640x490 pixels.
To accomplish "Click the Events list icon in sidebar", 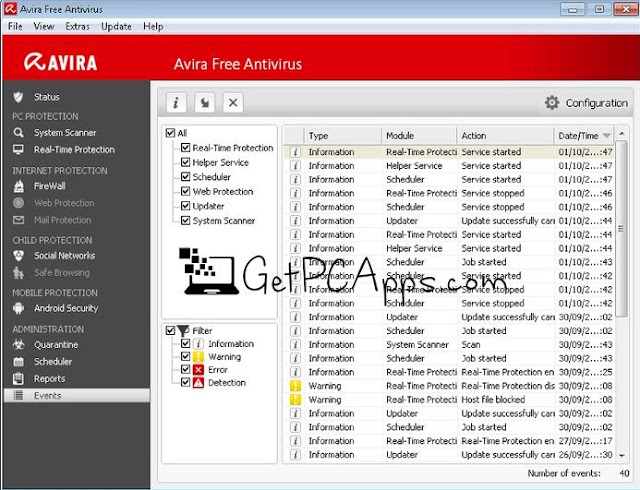I will tap(18, 395).
